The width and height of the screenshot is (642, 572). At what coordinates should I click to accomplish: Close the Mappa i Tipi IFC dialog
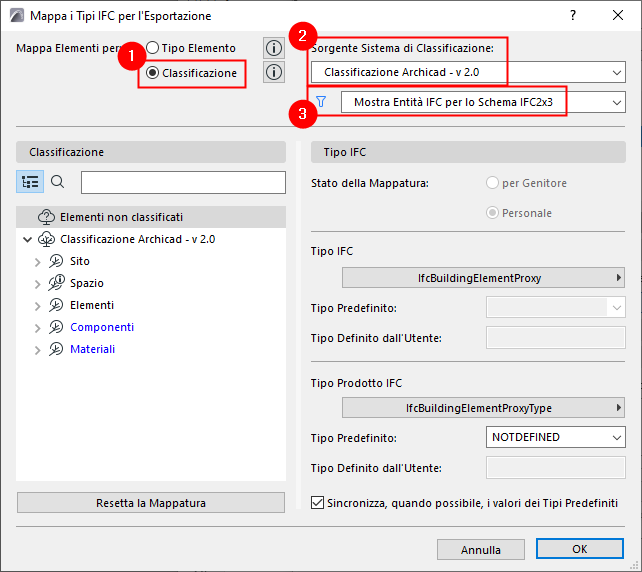click(x=618, y=16)
